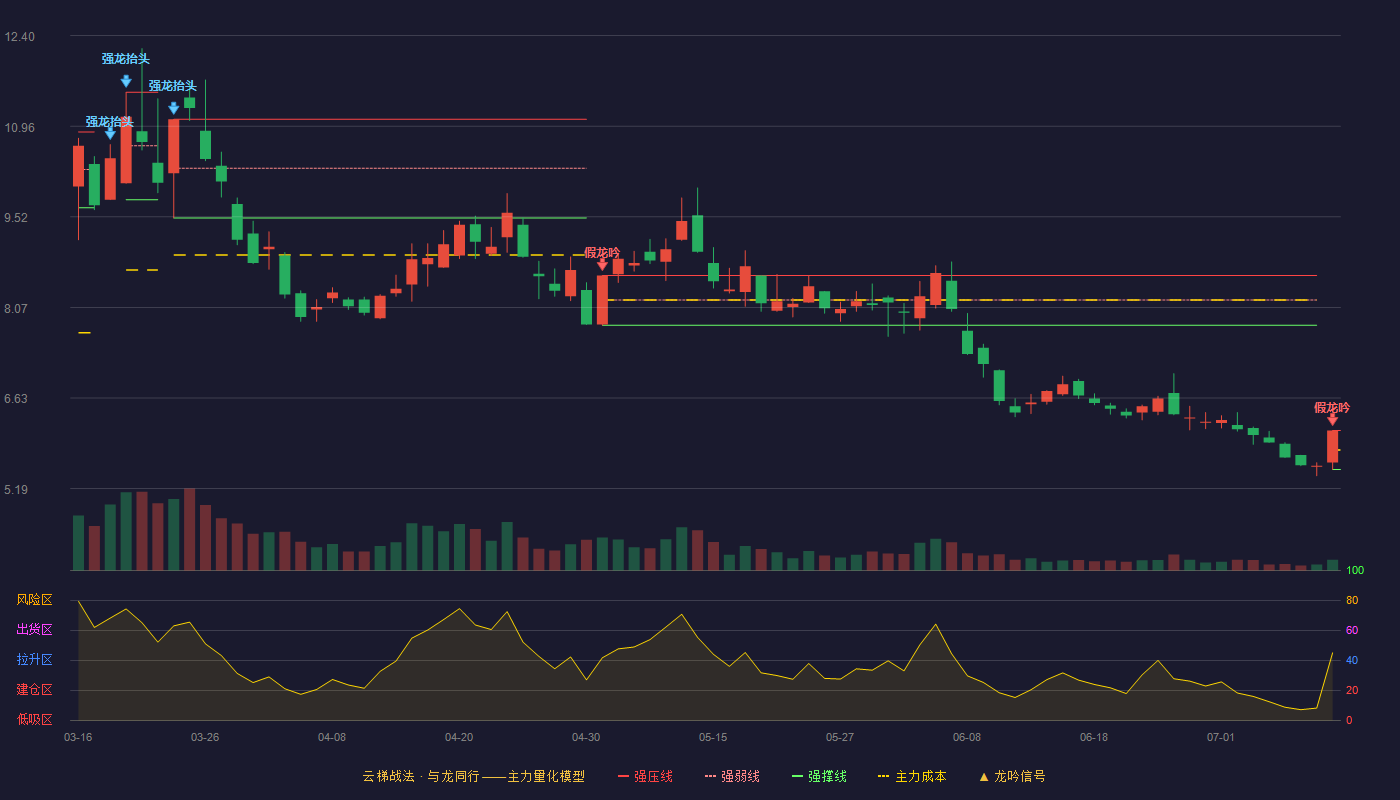1400x800 pixels.
Task: Click the green 100 indicator scale value
Action: click(x=1355, y=571)
